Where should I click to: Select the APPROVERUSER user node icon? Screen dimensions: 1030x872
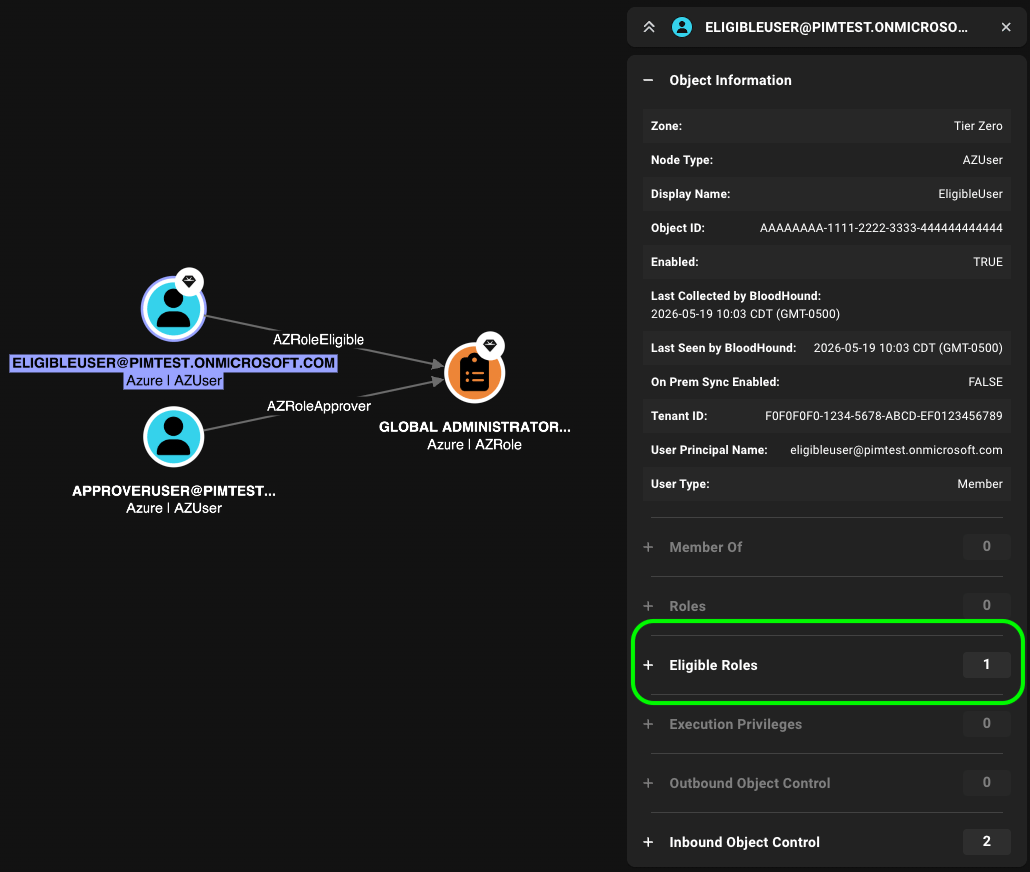point(173,437)
